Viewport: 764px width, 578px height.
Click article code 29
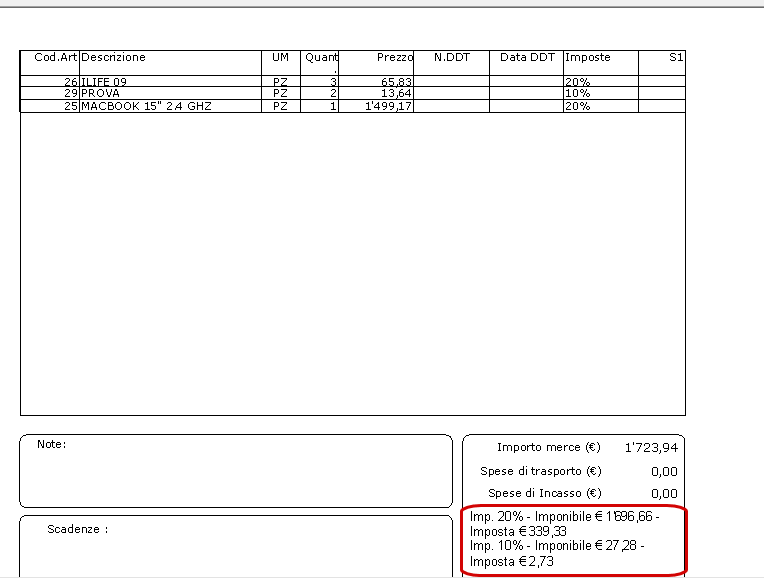(71, 93)
